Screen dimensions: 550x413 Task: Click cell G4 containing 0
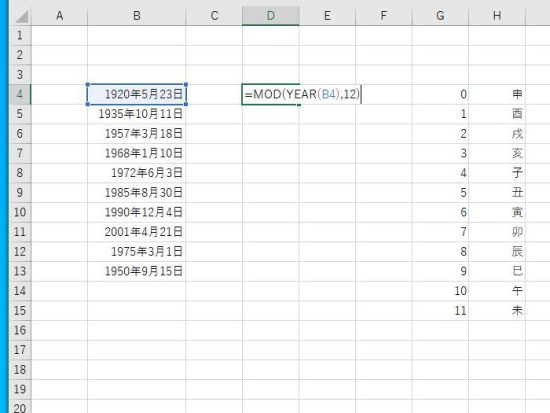(440, 94)
